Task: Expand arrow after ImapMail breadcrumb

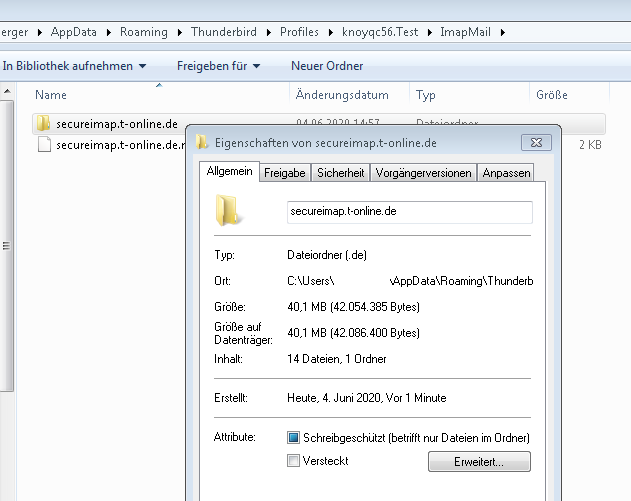Action: [503, 32]
